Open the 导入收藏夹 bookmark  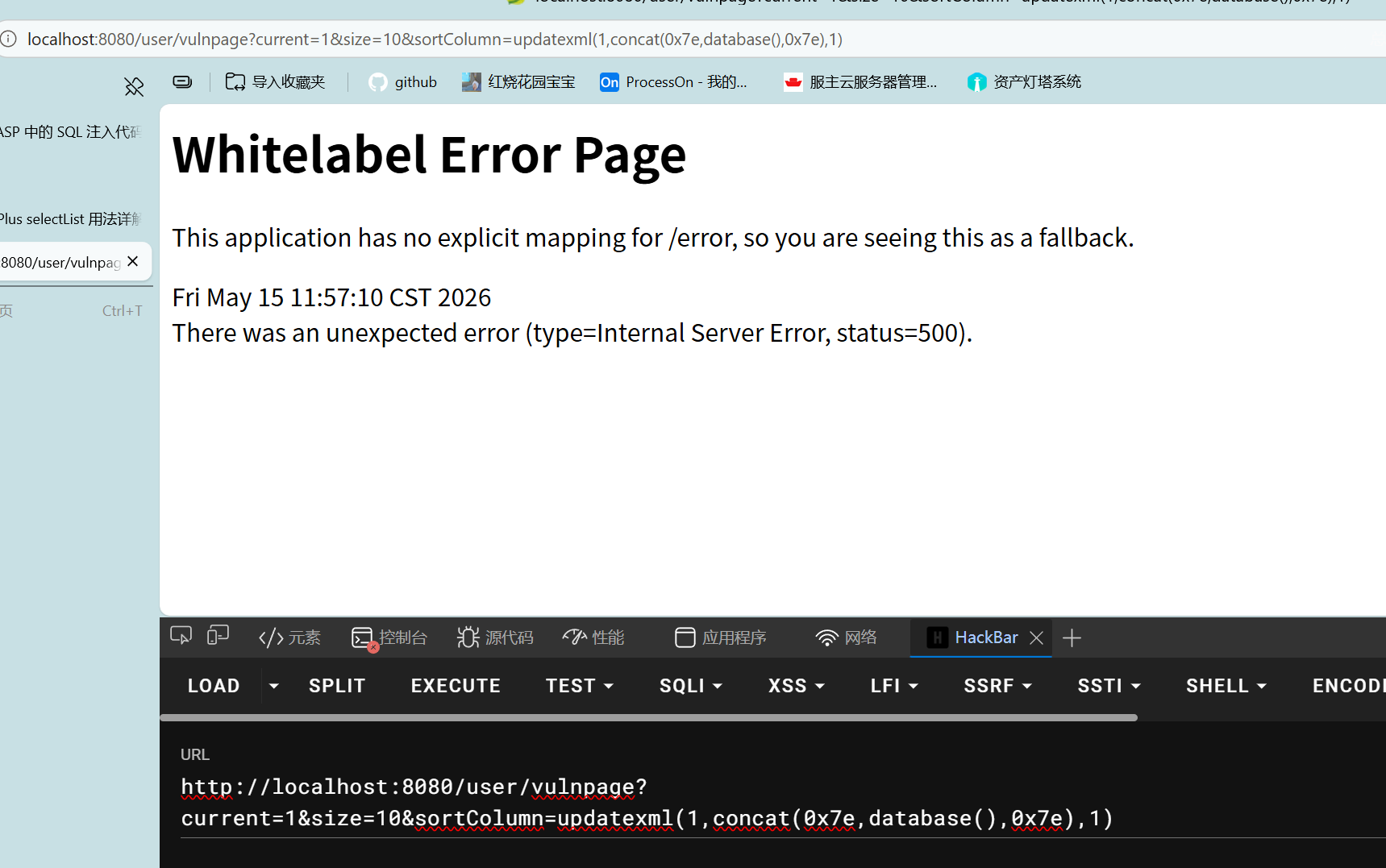pos(276,81)
